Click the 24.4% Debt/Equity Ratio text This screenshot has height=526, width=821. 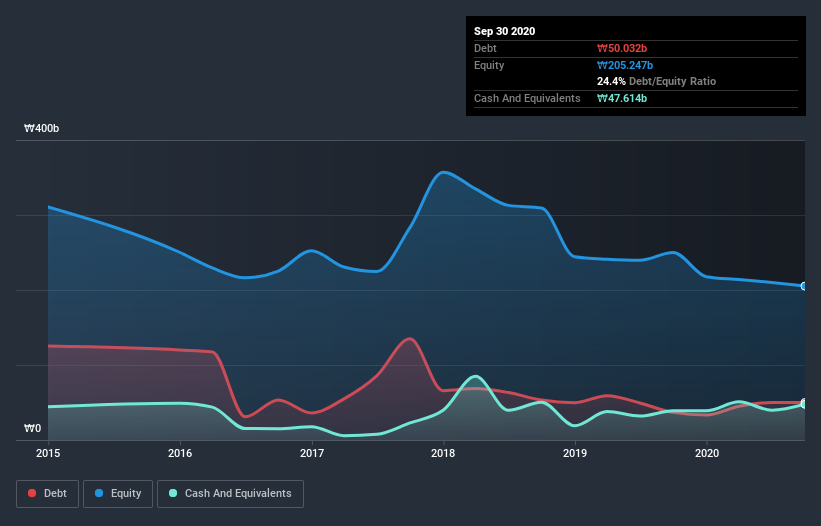click(x=657, y=81)
